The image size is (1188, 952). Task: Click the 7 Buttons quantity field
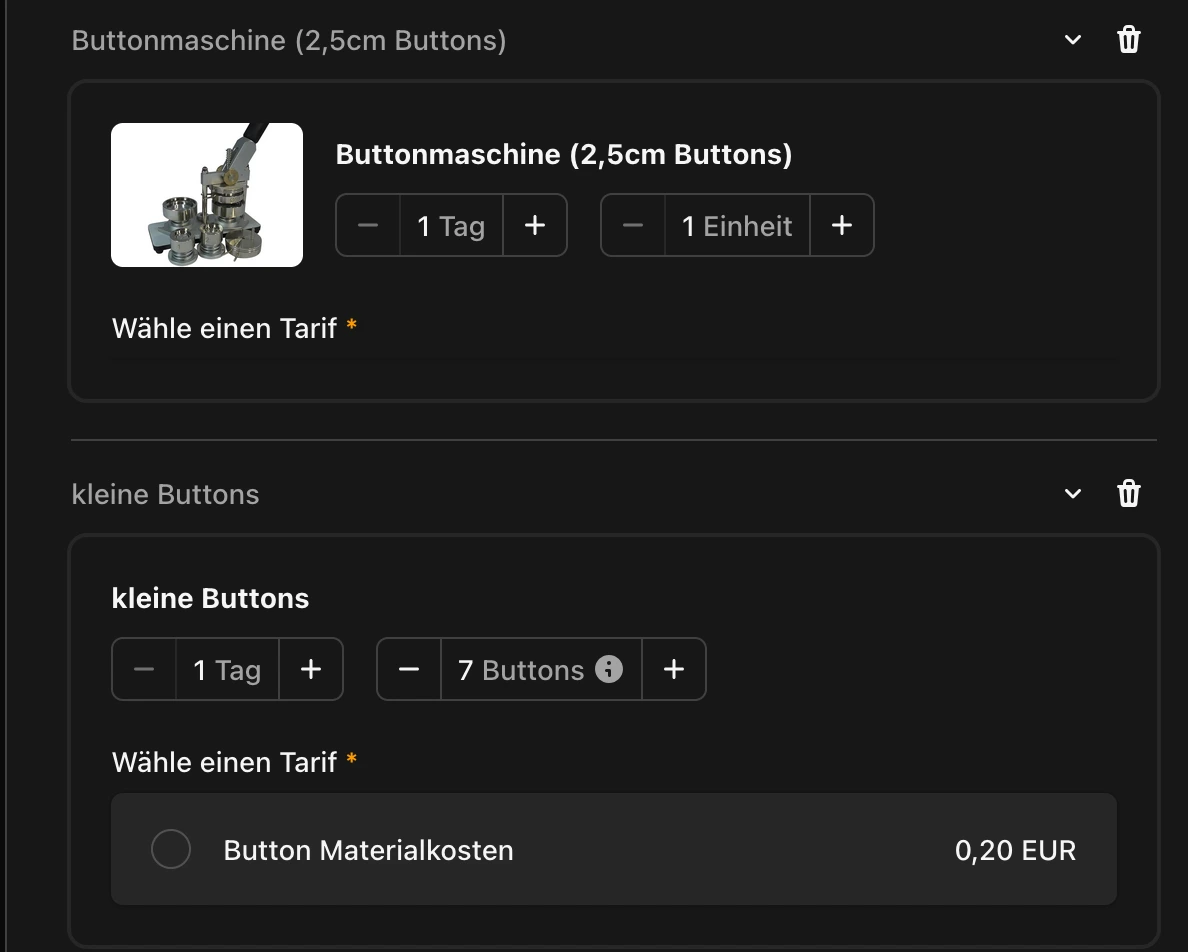[x=541, y=669]
